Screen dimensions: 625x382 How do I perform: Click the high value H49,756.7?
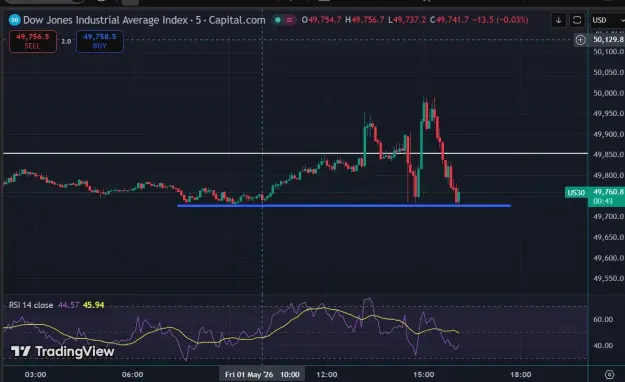[x=364, y=20]
